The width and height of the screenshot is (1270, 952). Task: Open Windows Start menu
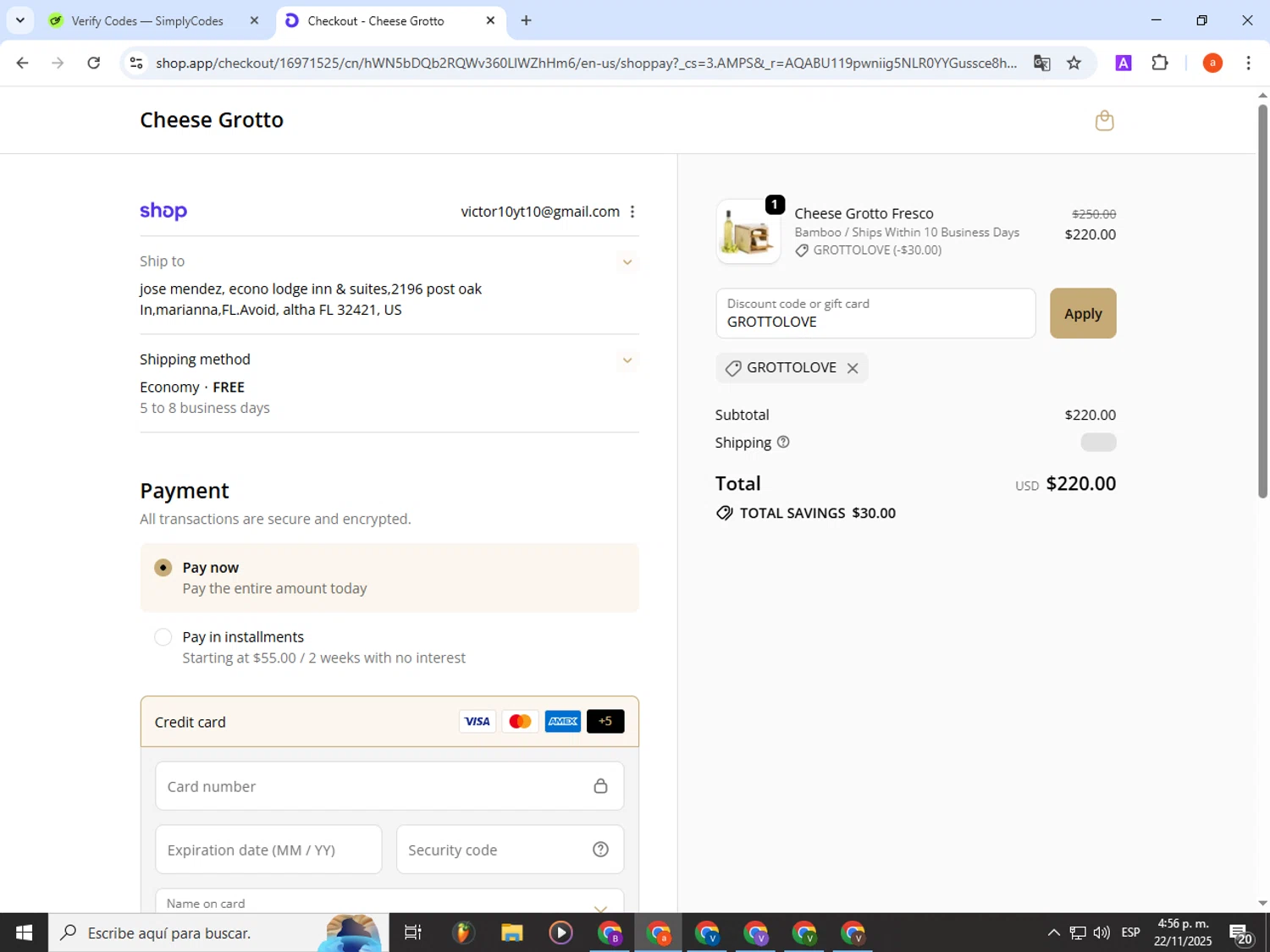coord(24,933)
